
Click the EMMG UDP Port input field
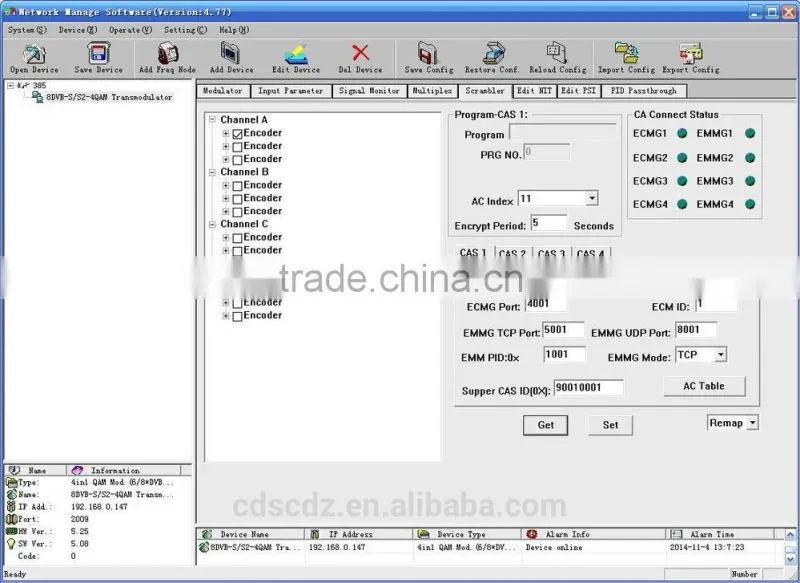tap(696, 330)
